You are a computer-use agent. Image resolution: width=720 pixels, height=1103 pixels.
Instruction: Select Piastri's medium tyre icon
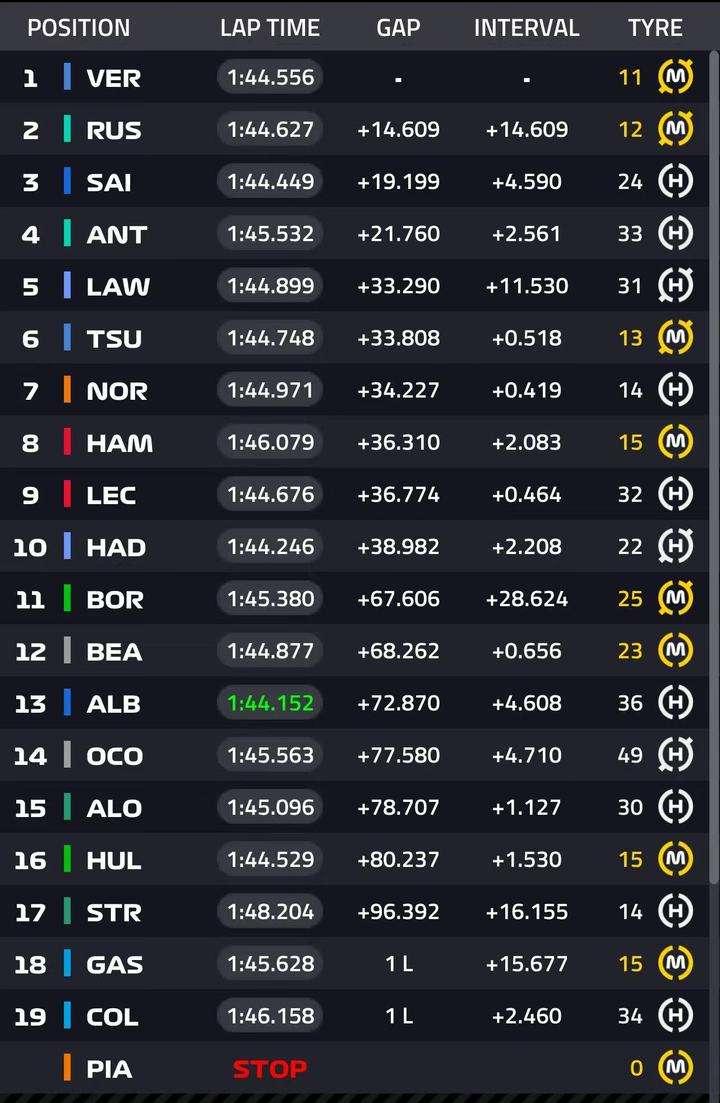675,1067
